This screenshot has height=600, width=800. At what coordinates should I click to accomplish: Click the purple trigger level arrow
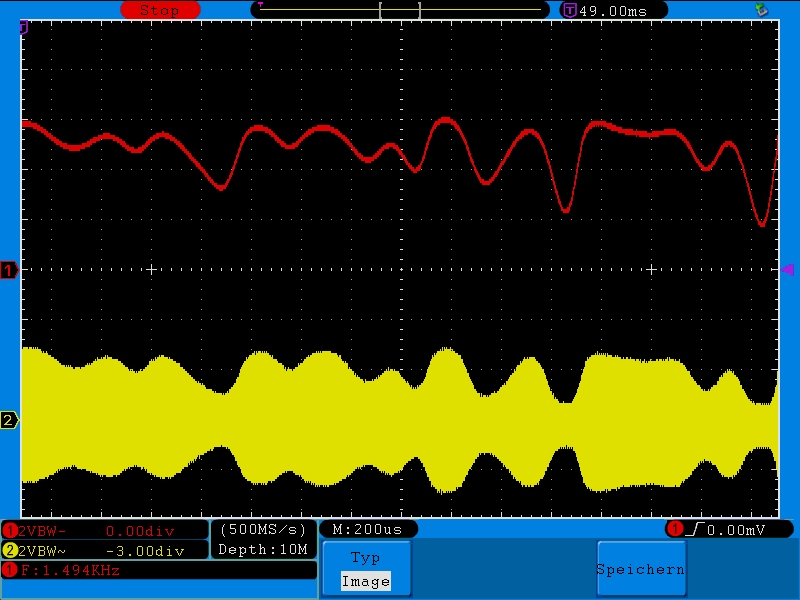point(787,270)
